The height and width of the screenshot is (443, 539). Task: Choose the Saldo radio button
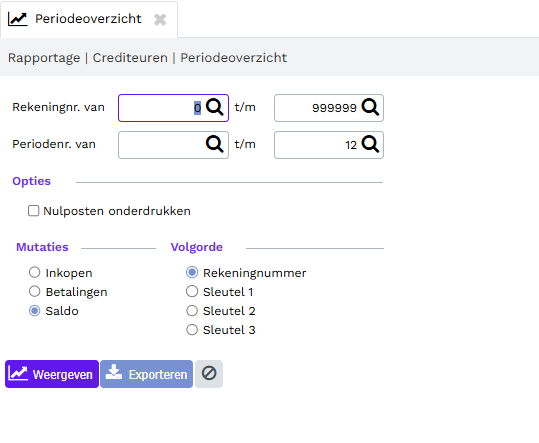pos(34,311)
